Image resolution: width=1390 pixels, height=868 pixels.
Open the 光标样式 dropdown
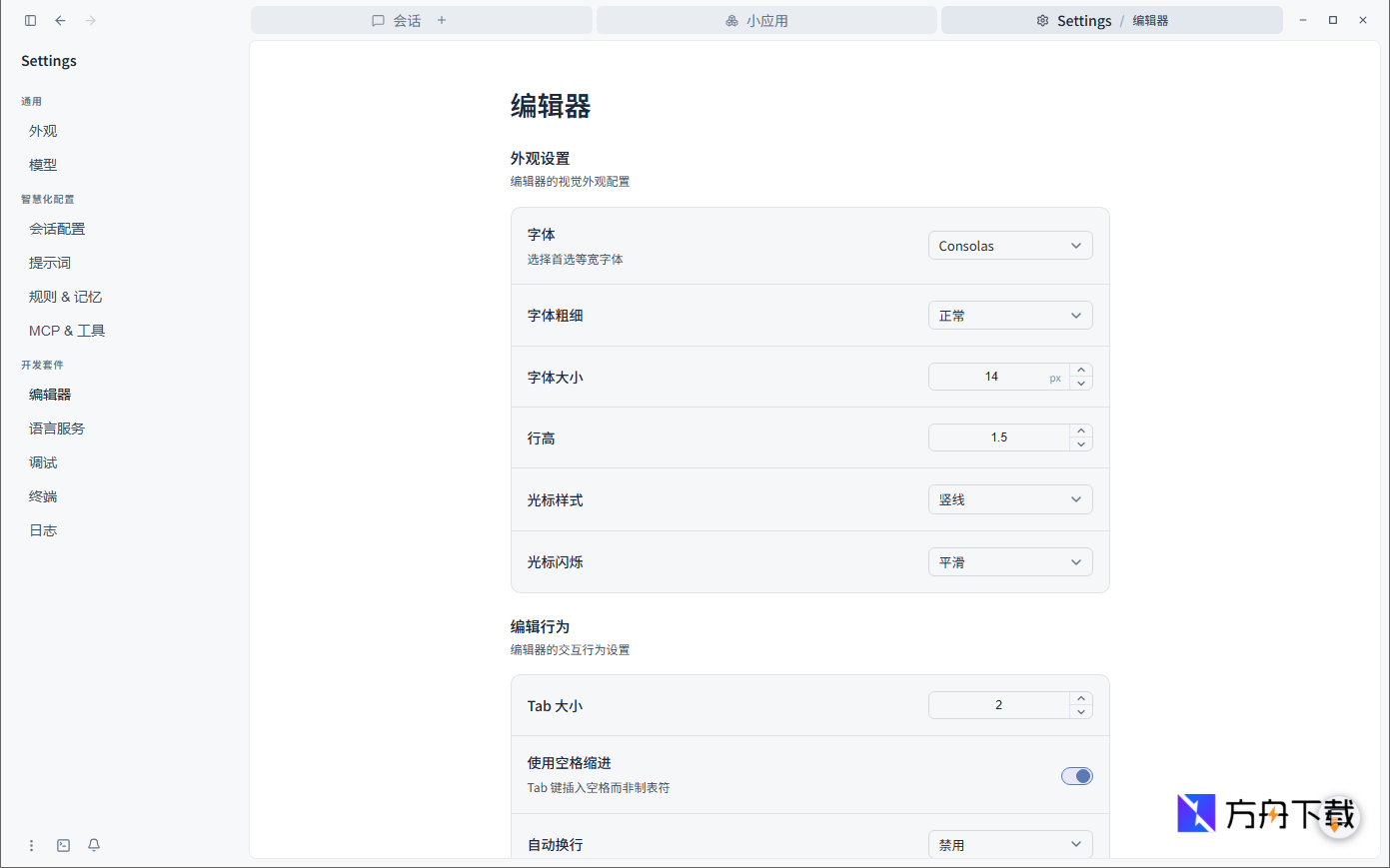(x=1010, y=499)
